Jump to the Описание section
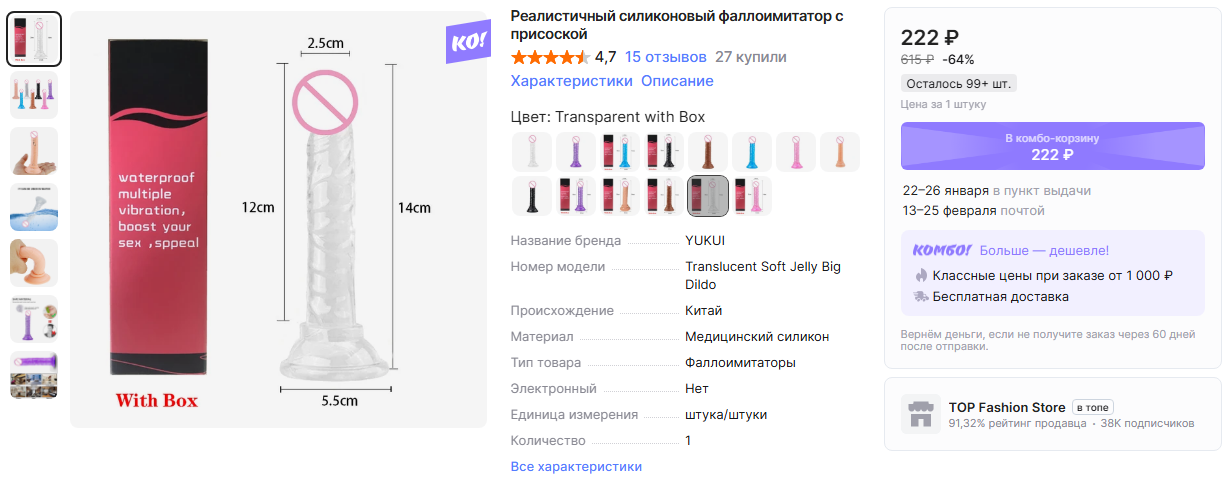This screenshot has height=495, width=1229. pyautogui.click(x=677, y=81)
